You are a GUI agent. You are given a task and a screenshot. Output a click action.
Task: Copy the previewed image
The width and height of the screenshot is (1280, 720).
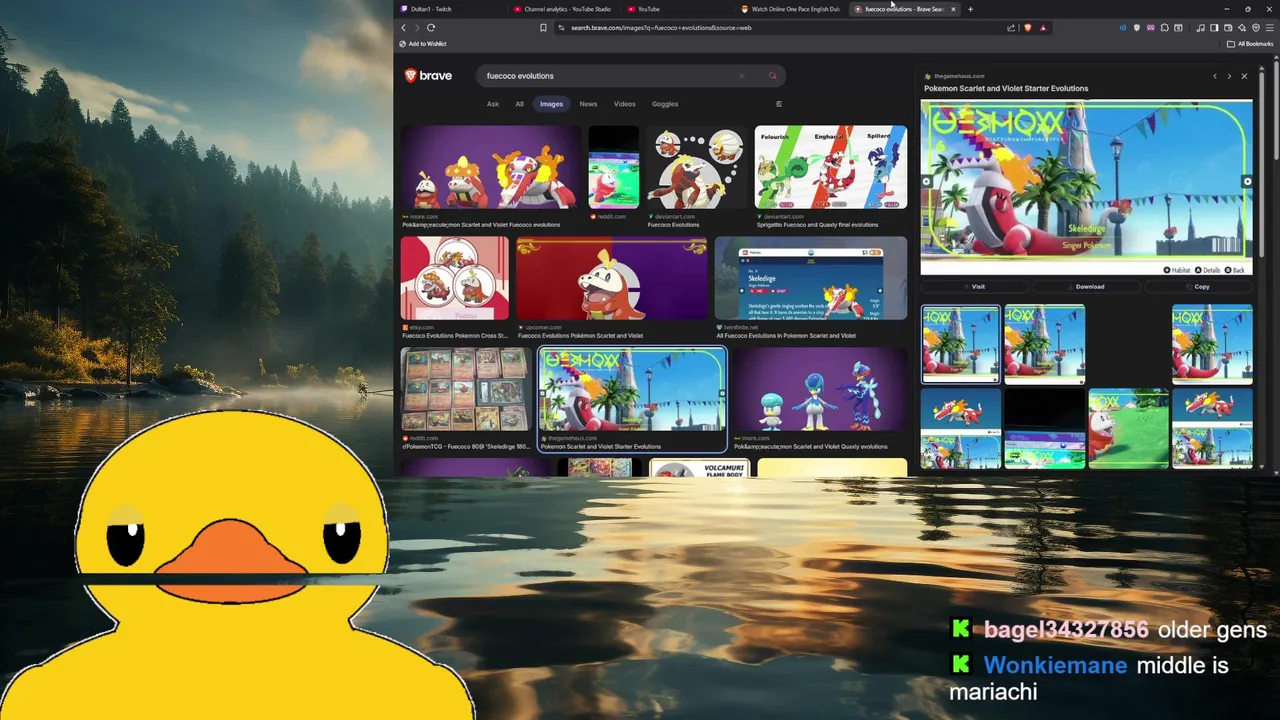point(1198,287)
